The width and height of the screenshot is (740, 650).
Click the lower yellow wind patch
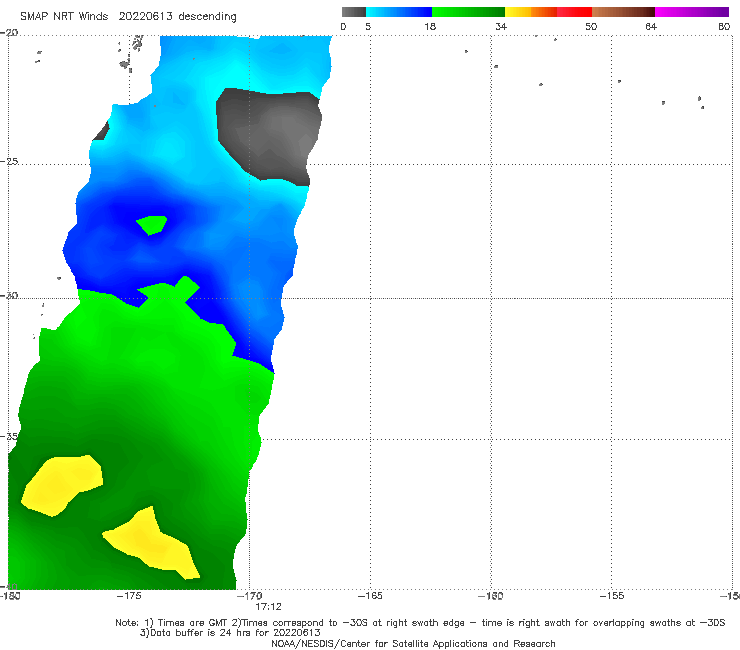pos(152,543)
